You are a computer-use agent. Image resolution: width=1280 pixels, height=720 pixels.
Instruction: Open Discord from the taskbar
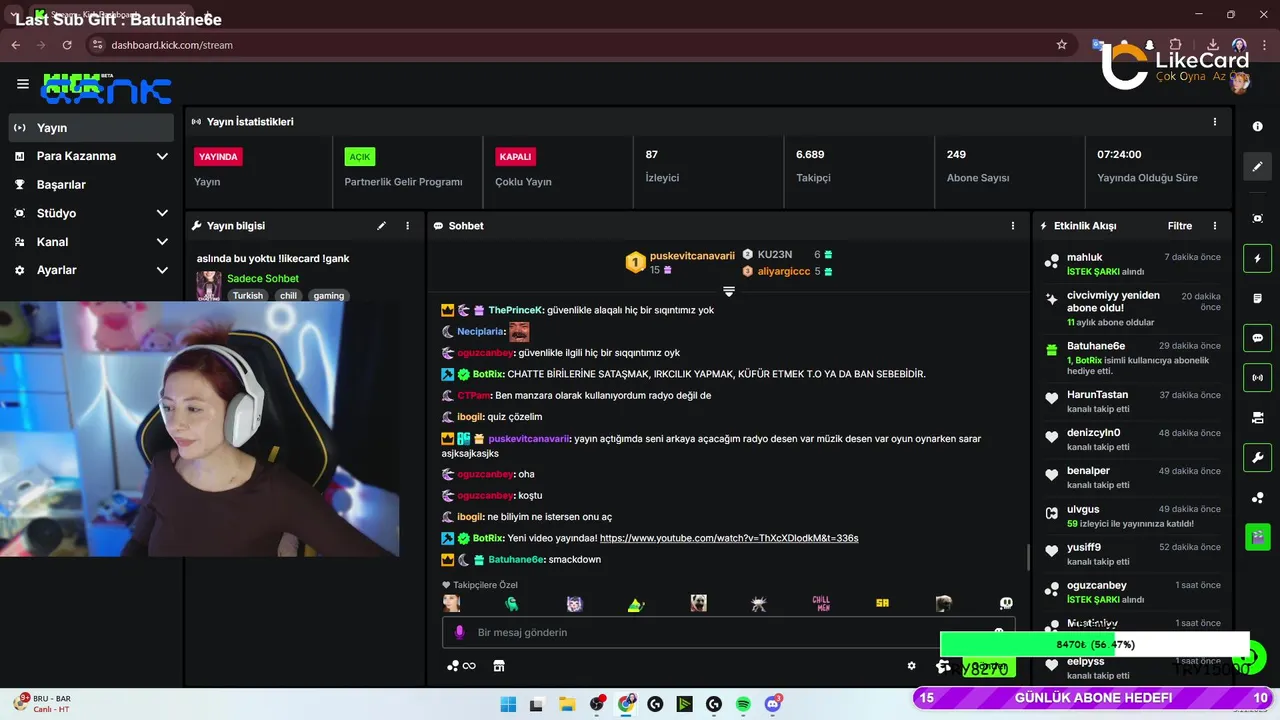click(772, 704)
